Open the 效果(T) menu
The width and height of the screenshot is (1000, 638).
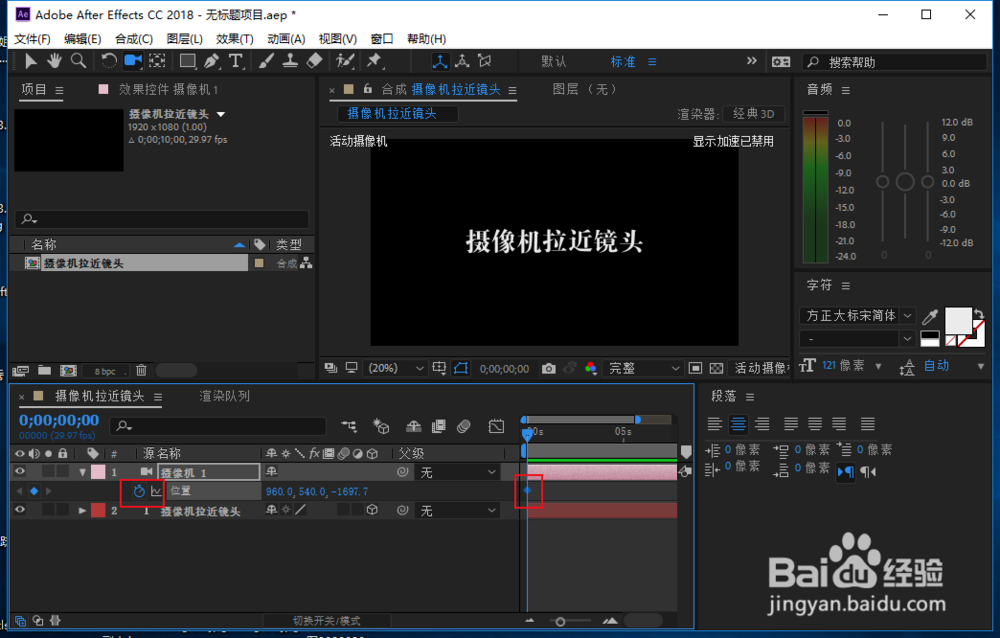pyautogui.click(x=235, y=39)
